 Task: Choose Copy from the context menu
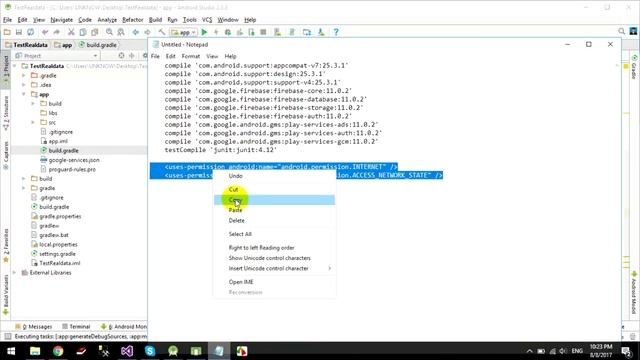pyautogui.click(x=274, y=200)
